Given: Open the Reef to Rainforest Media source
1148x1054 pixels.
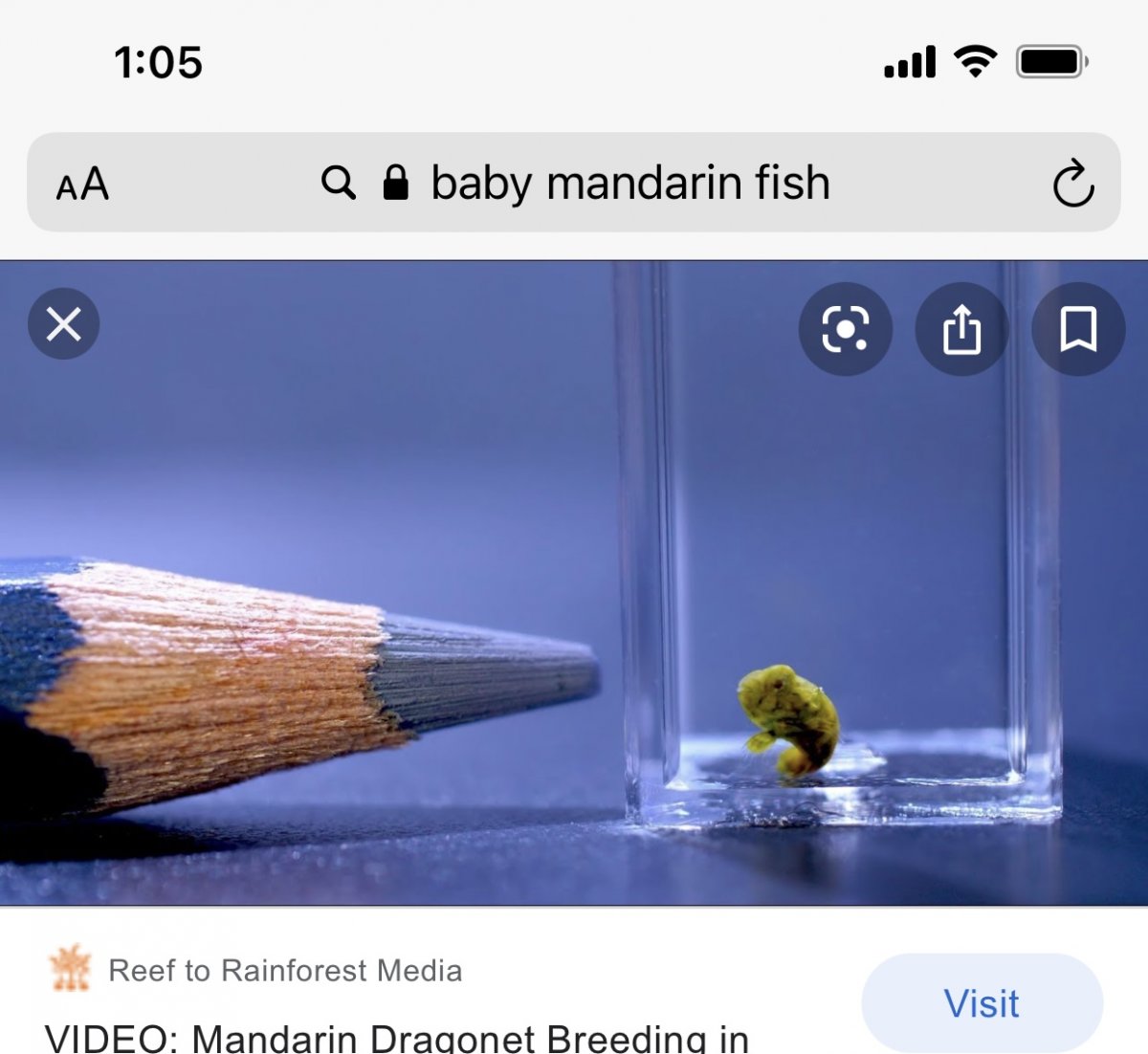Looking at the screenshot, I should (x=285, y=971).
